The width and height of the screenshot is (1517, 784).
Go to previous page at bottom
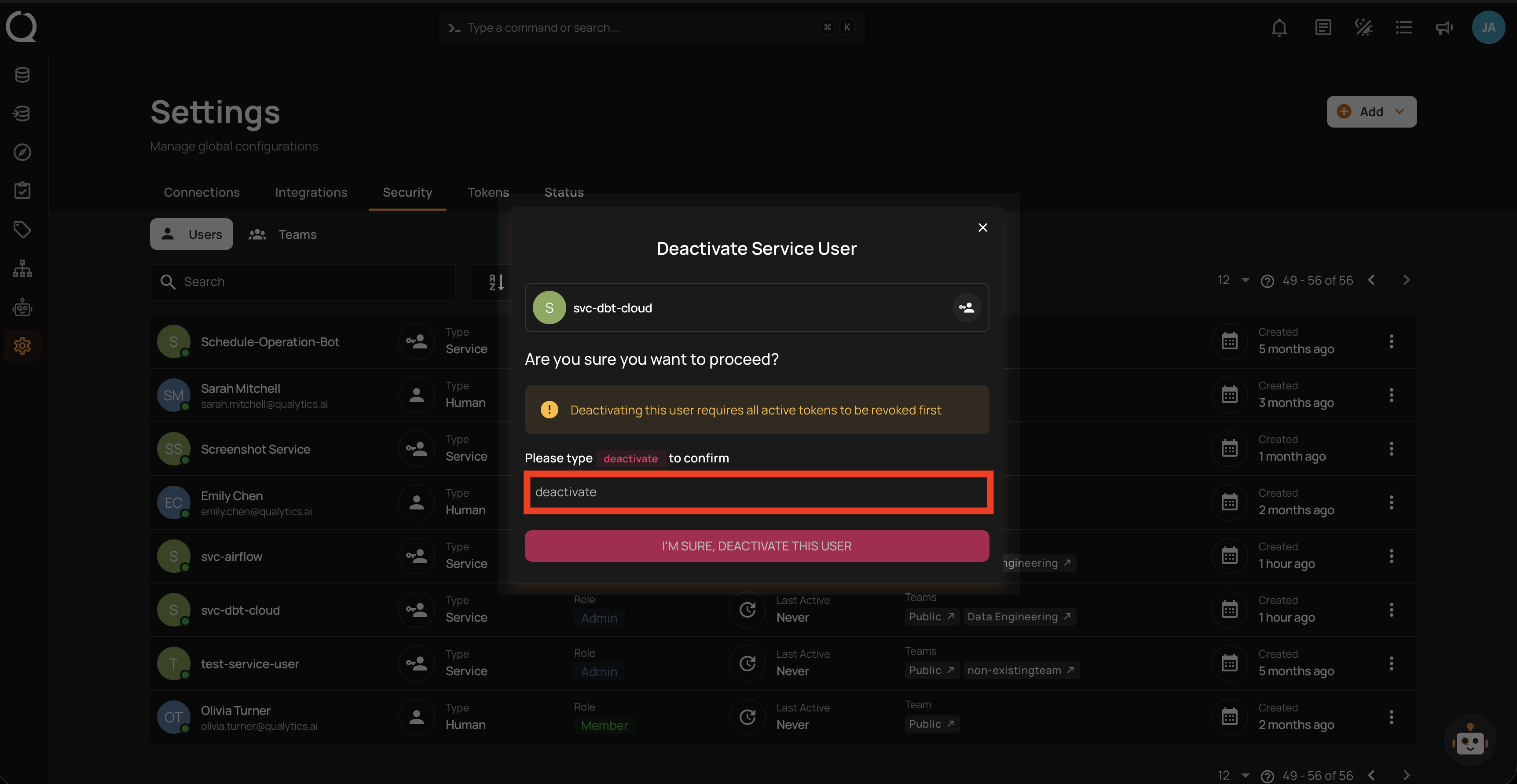point(1371,775)
